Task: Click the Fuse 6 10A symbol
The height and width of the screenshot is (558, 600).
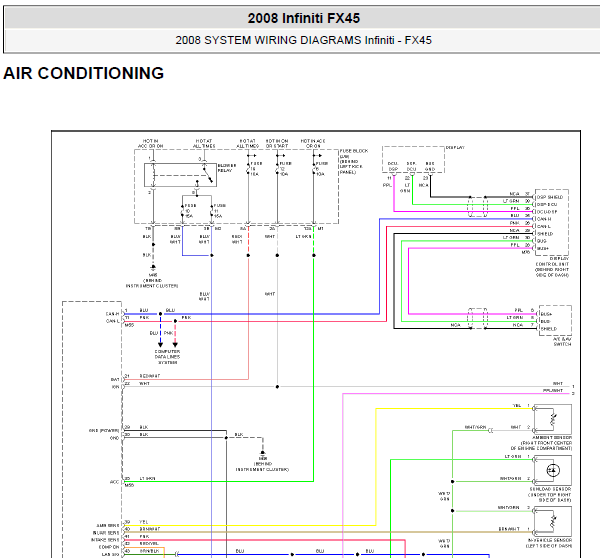Action: [x=314, y=169]
